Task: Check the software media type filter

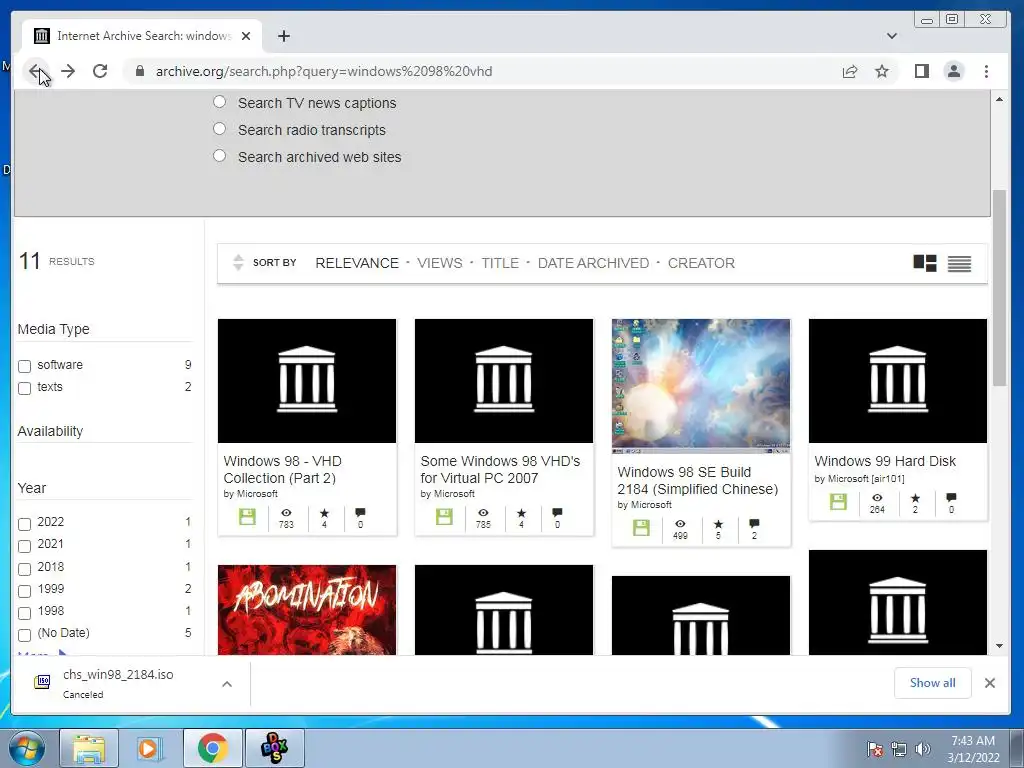Action: click(24, 366)
